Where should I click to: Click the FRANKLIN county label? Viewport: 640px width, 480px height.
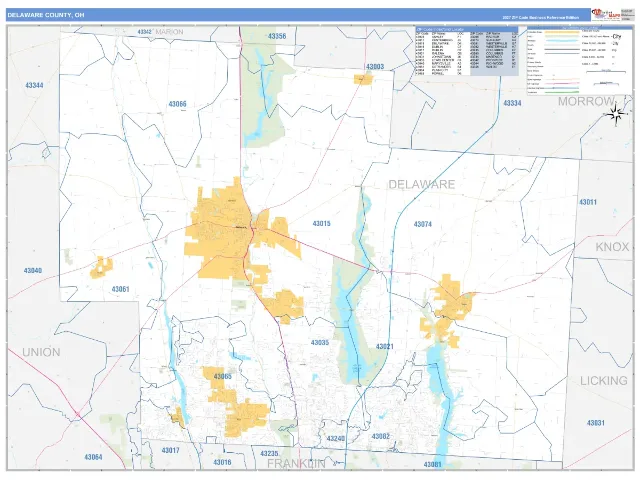[296, 464]
